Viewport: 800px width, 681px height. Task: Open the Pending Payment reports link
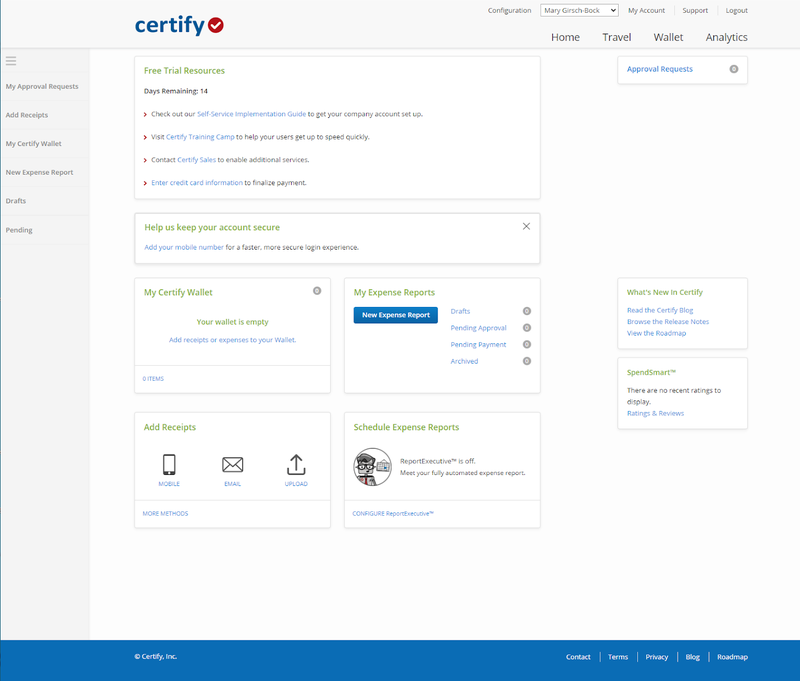(x=478, y=345)
